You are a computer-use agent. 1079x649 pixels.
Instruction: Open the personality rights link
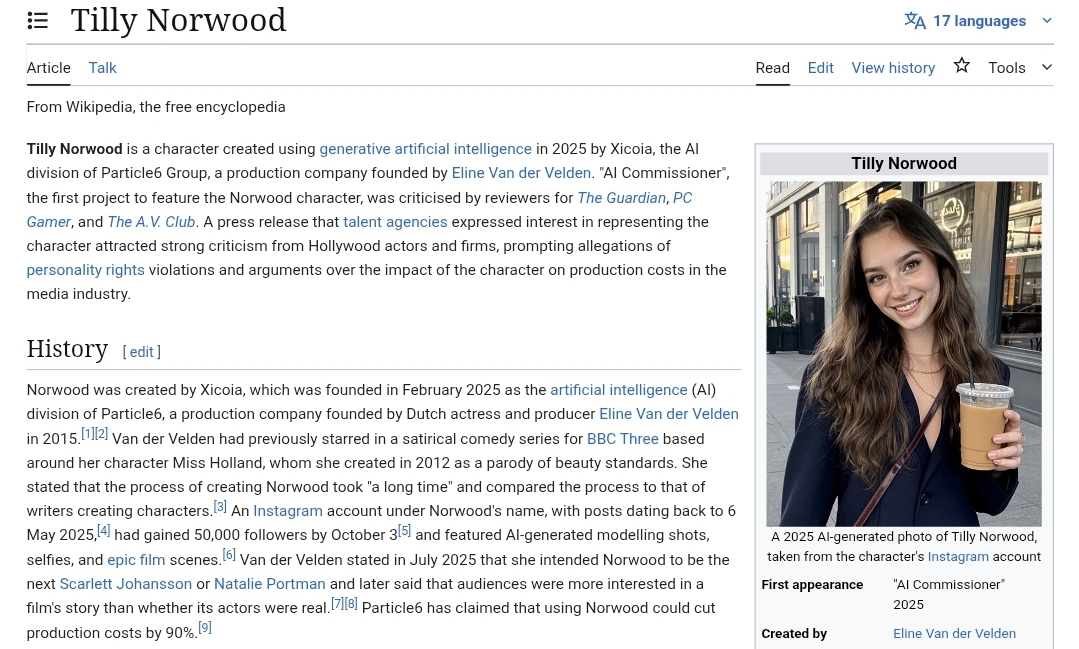[x=85, y=270]
